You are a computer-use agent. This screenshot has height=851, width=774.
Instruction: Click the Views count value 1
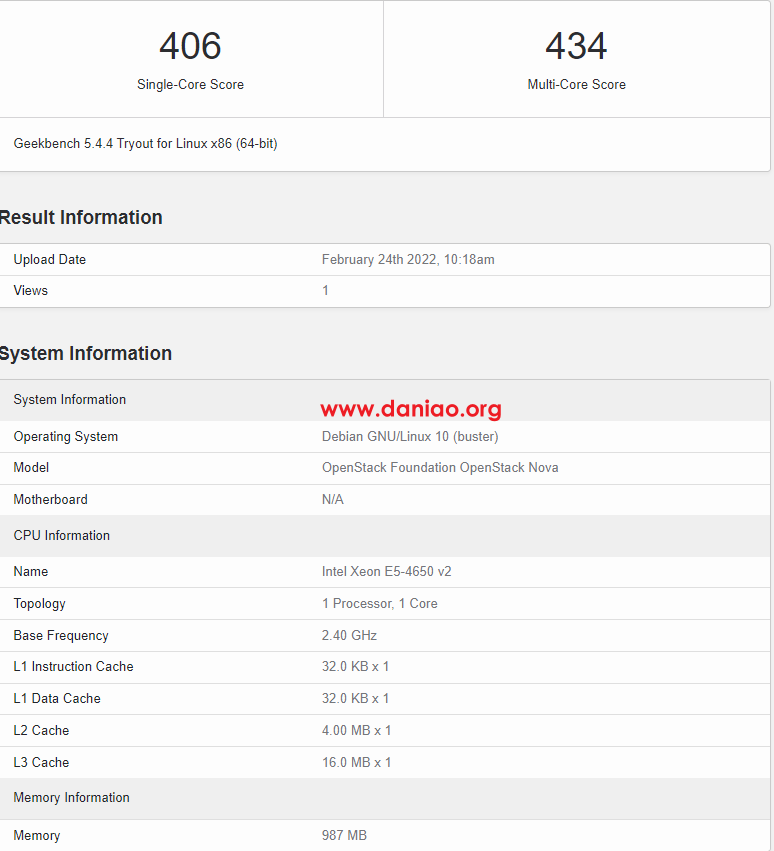tap(325, 290)
